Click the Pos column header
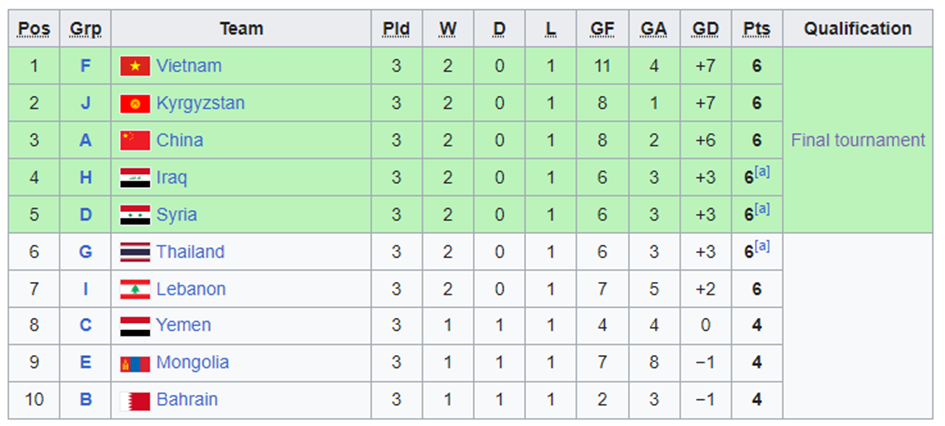This screenshot has width=945, height=426. point(34,29)
